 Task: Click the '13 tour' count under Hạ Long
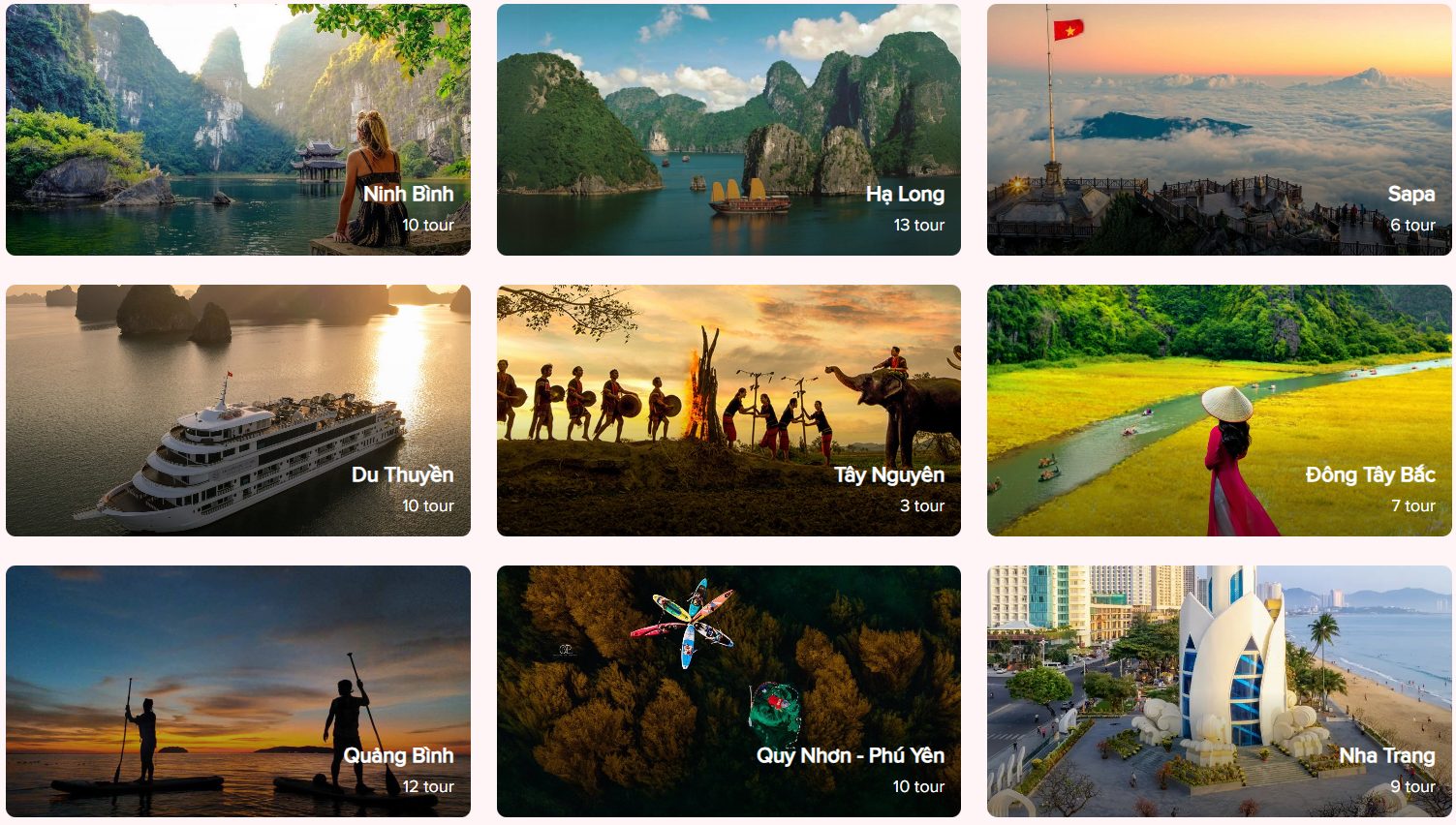tap(918, 225)
